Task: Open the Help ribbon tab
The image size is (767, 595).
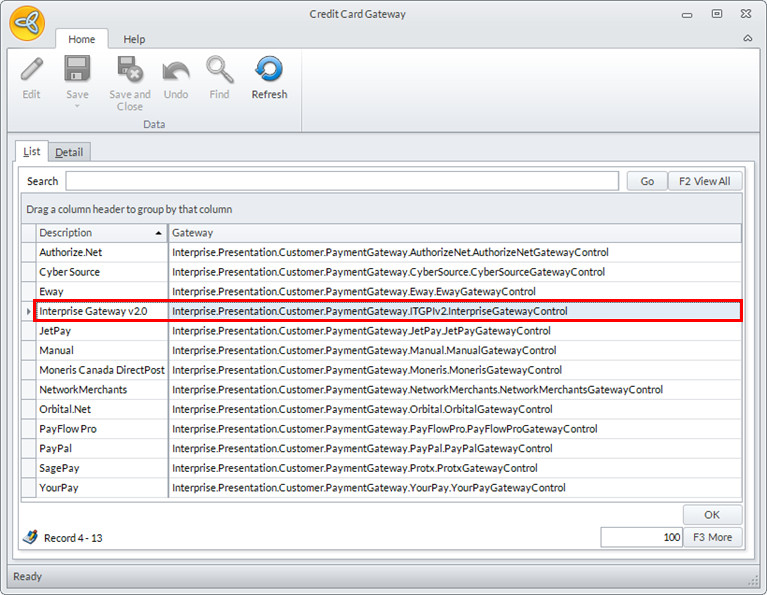Action: [134, 39]
